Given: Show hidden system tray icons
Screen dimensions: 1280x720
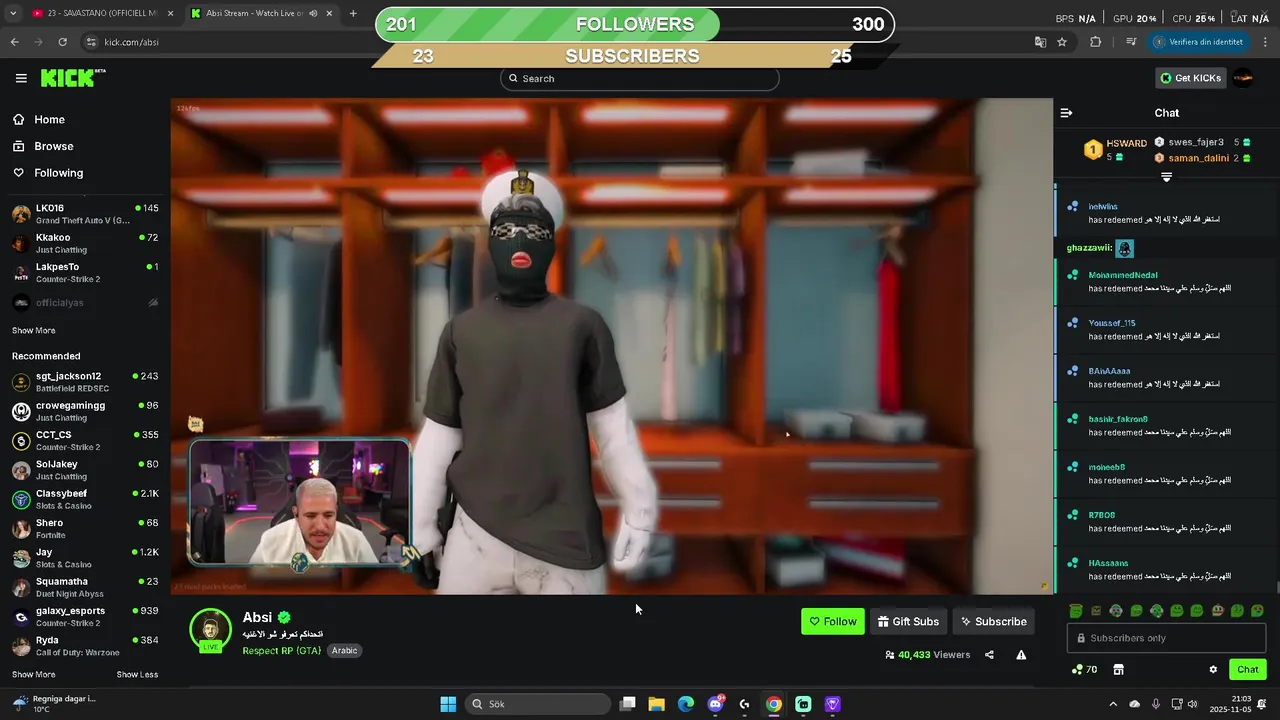Looking at the screenshot, I should (1113, 704).
